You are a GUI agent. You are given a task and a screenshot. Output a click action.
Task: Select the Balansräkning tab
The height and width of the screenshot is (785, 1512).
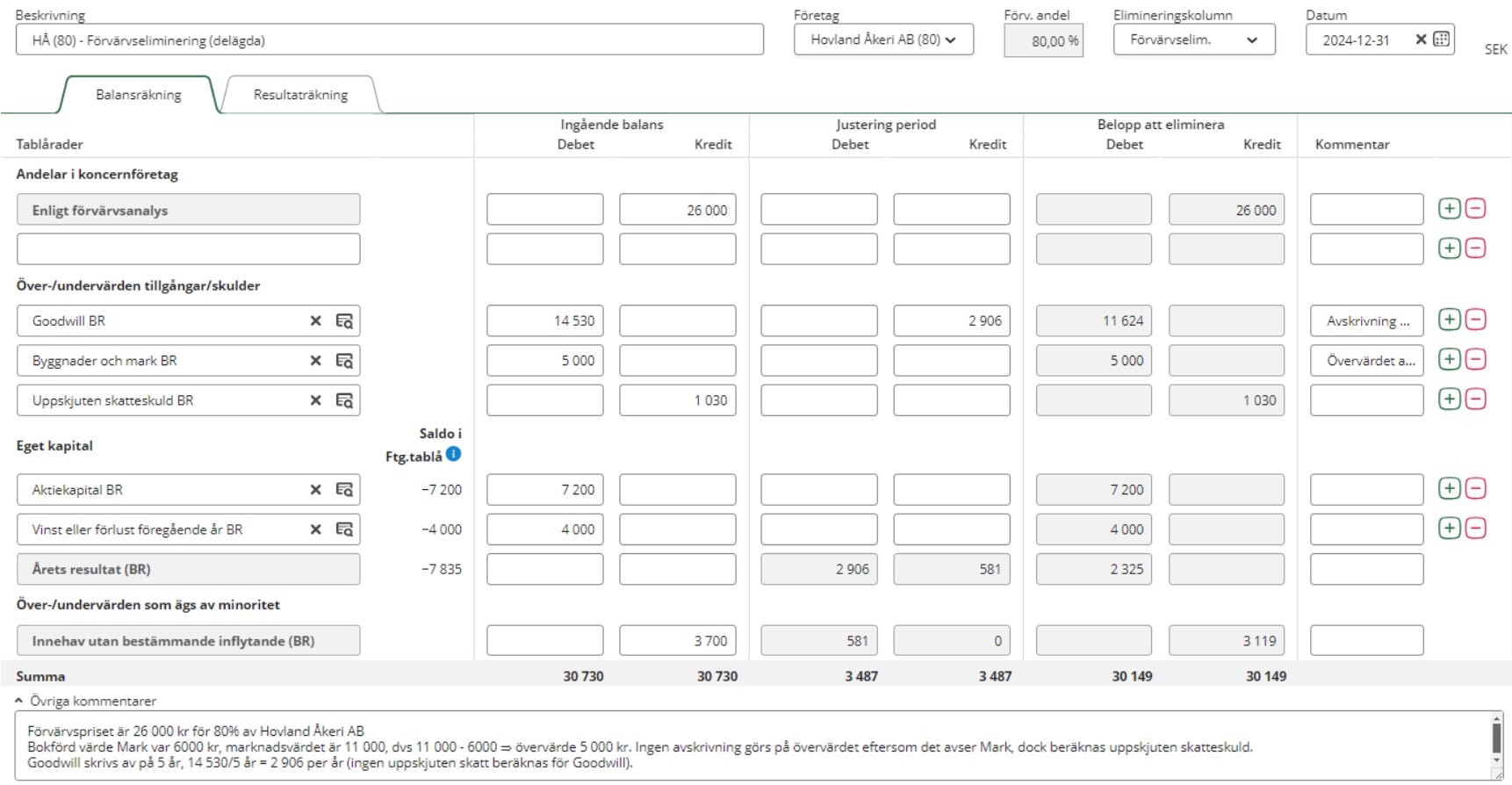click(138, 95)
